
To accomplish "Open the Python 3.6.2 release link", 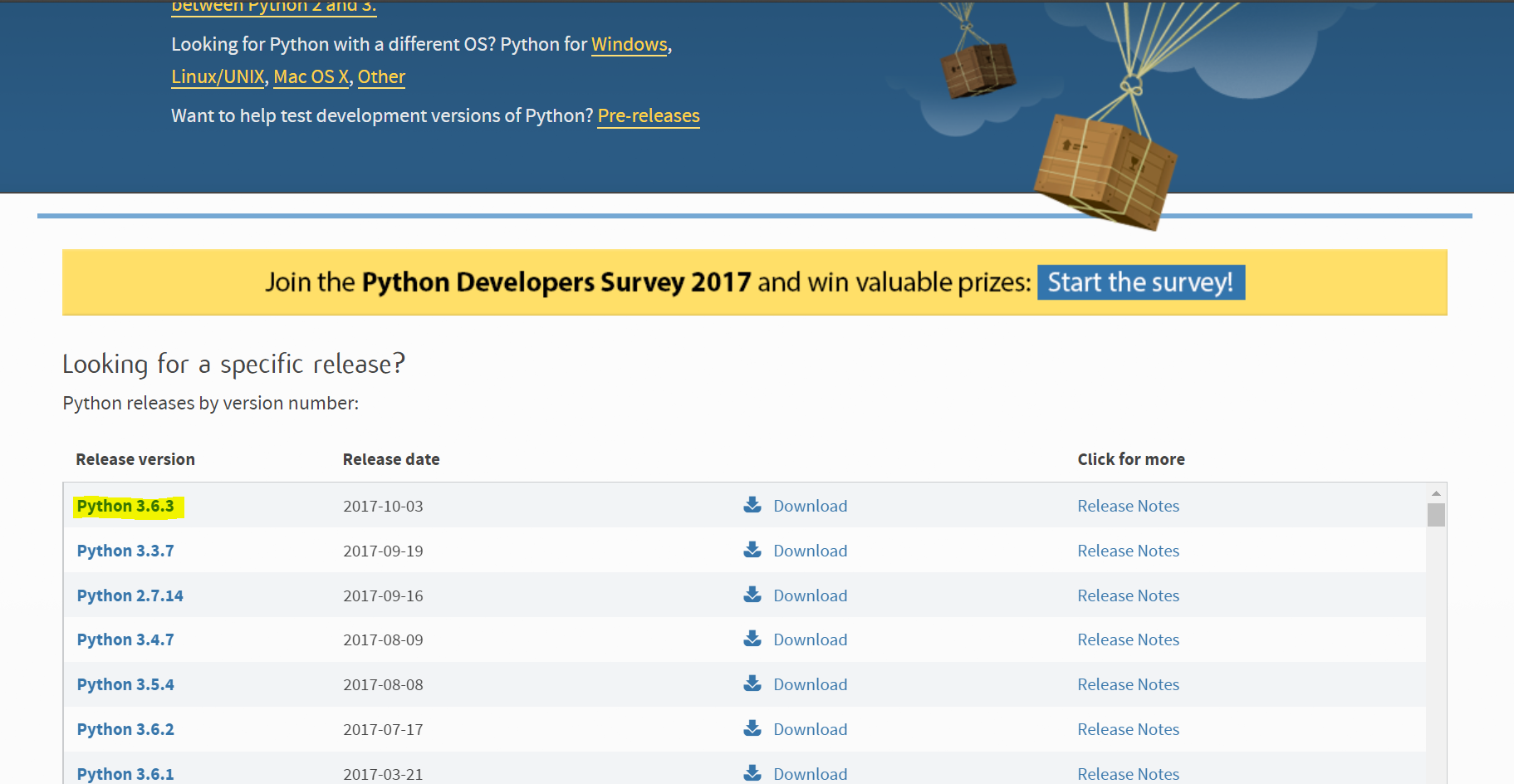I will coord(125,729).
